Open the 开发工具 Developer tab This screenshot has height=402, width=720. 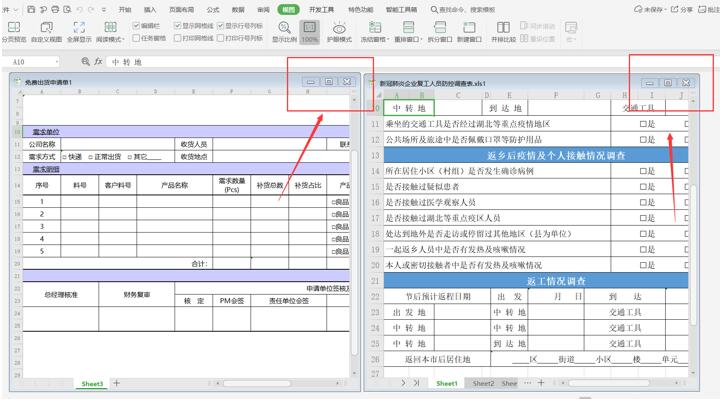tap(321, 9)
